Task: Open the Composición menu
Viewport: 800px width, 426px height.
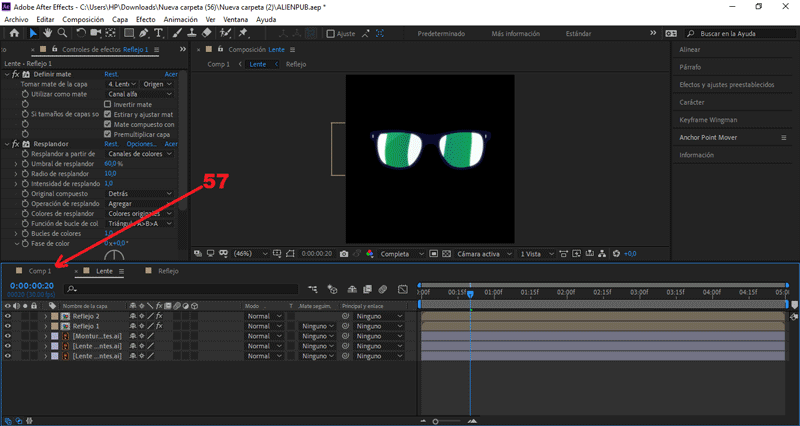Action: click(82, 19)
